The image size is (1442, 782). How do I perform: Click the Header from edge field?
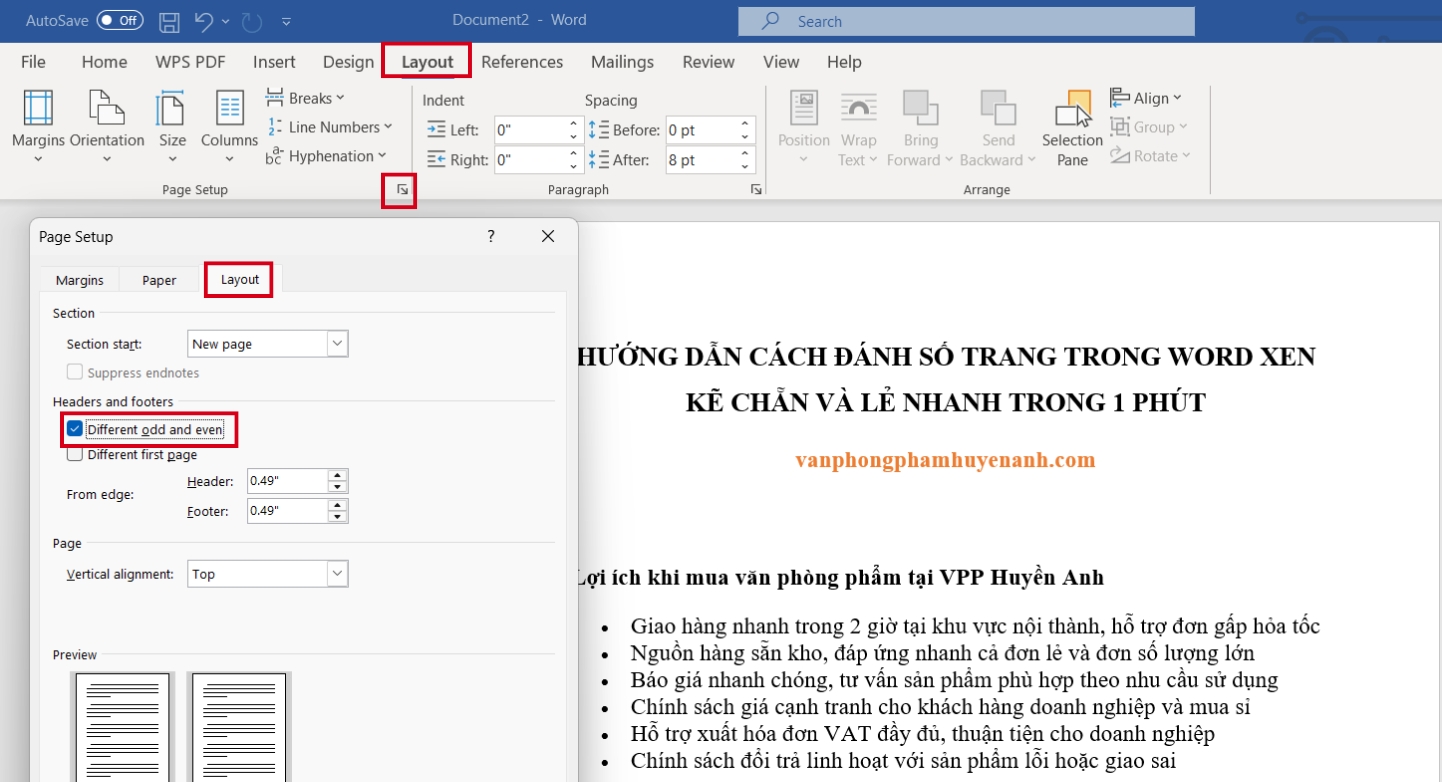(287, 481)
